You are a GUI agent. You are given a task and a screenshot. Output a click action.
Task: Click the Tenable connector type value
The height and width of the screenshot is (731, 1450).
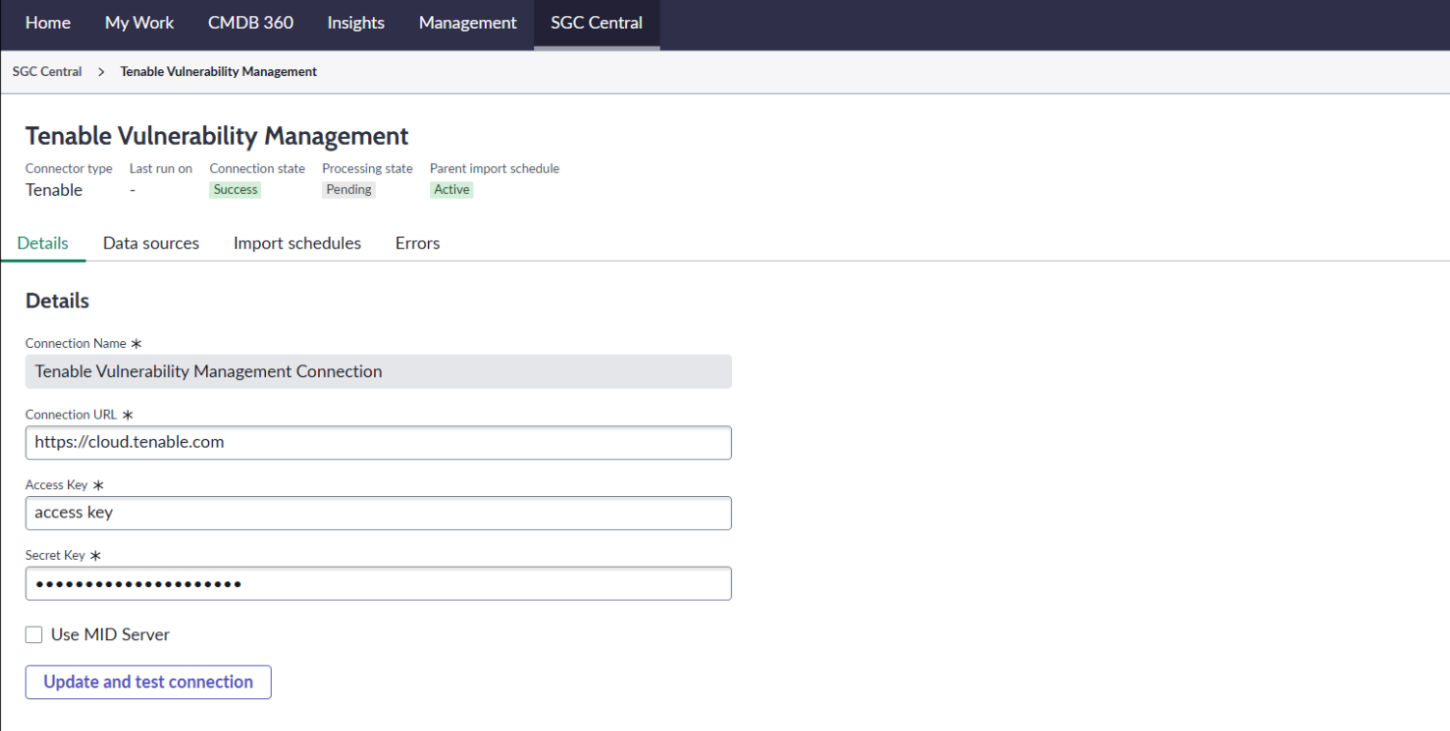[54, 190]
